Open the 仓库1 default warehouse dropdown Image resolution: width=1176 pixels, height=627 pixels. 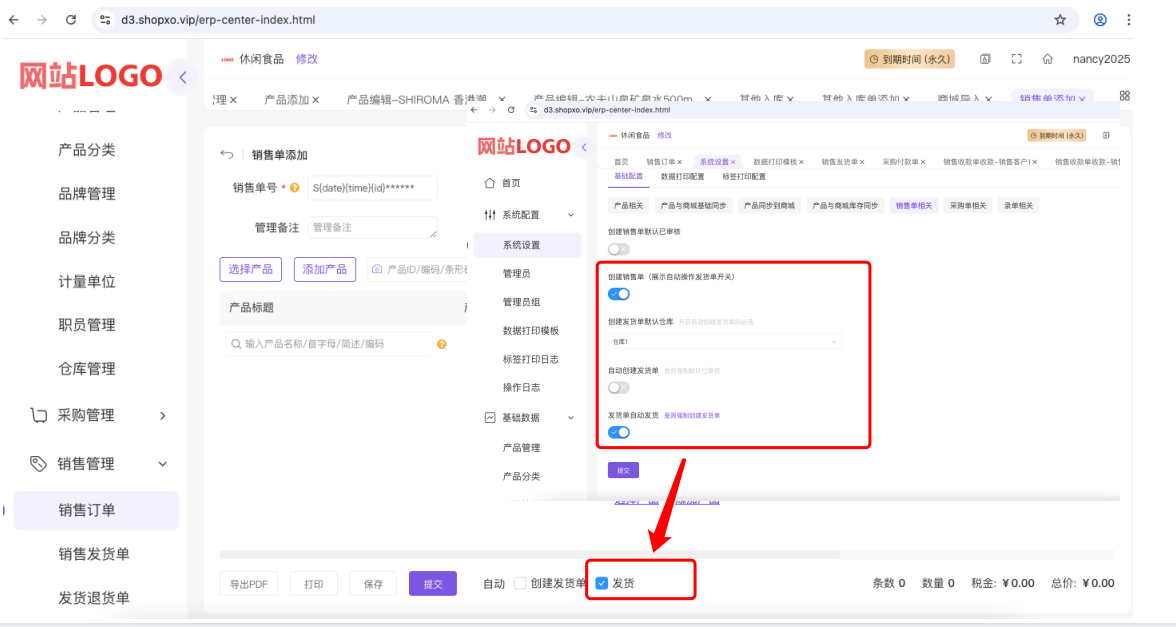724,342
